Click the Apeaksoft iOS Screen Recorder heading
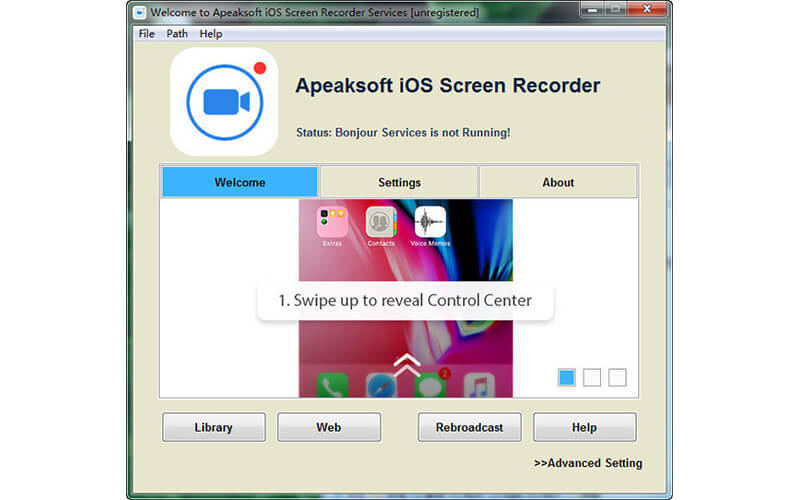This screenshot has width=800, height=500. pyautogui.click(x=447, y=86)
